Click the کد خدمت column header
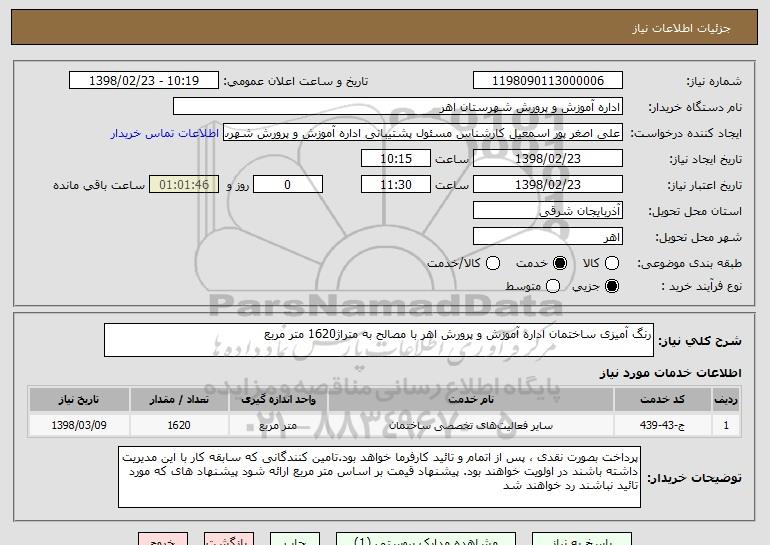Screen dimensions: 770x545 click(x=662, y=400)
